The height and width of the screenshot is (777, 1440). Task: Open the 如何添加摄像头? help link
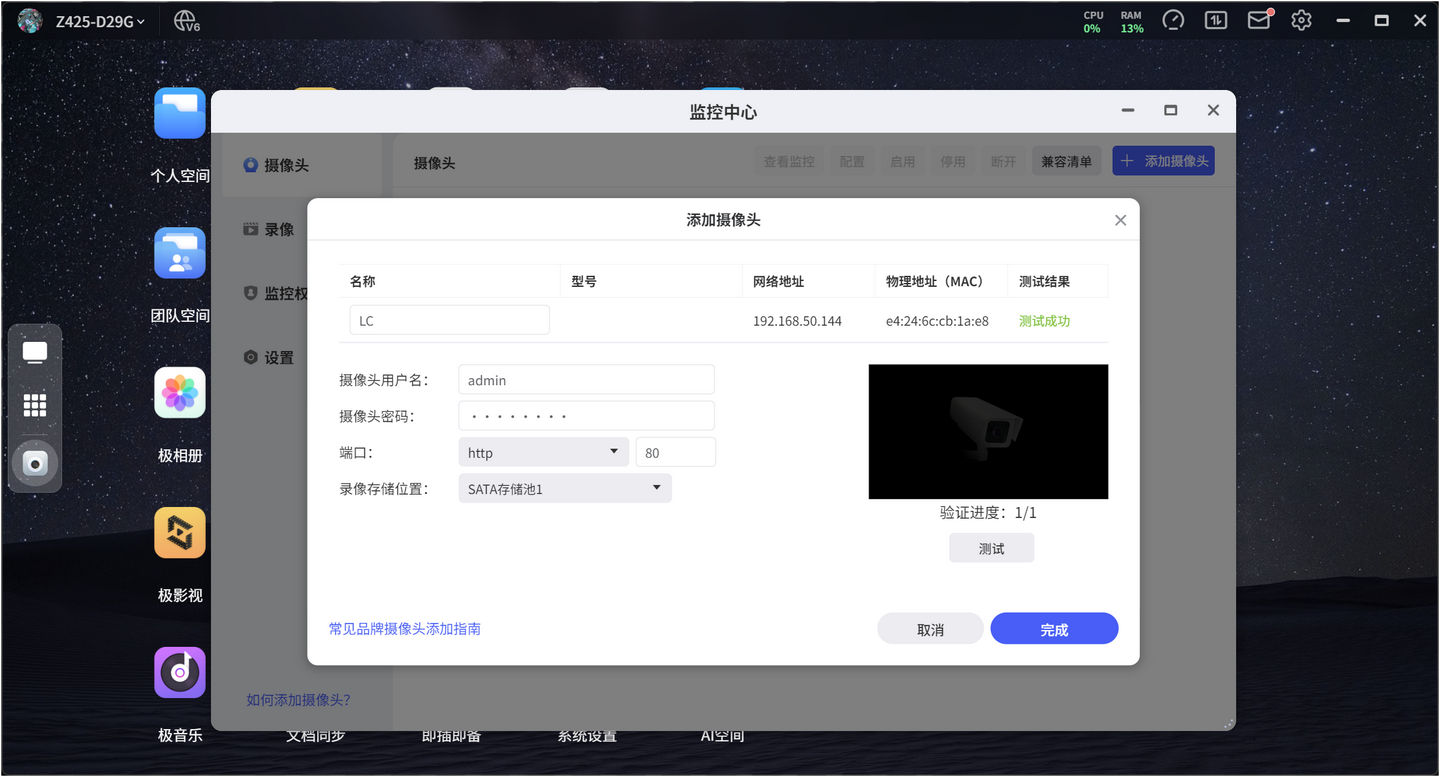[299, 700]
